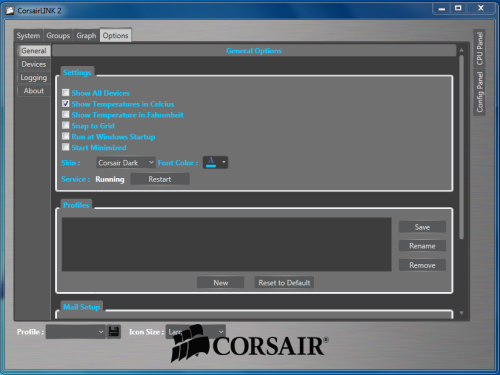Click the scroll-down arrow in options panel
The image size is (500, 375).
click(462, 313)
